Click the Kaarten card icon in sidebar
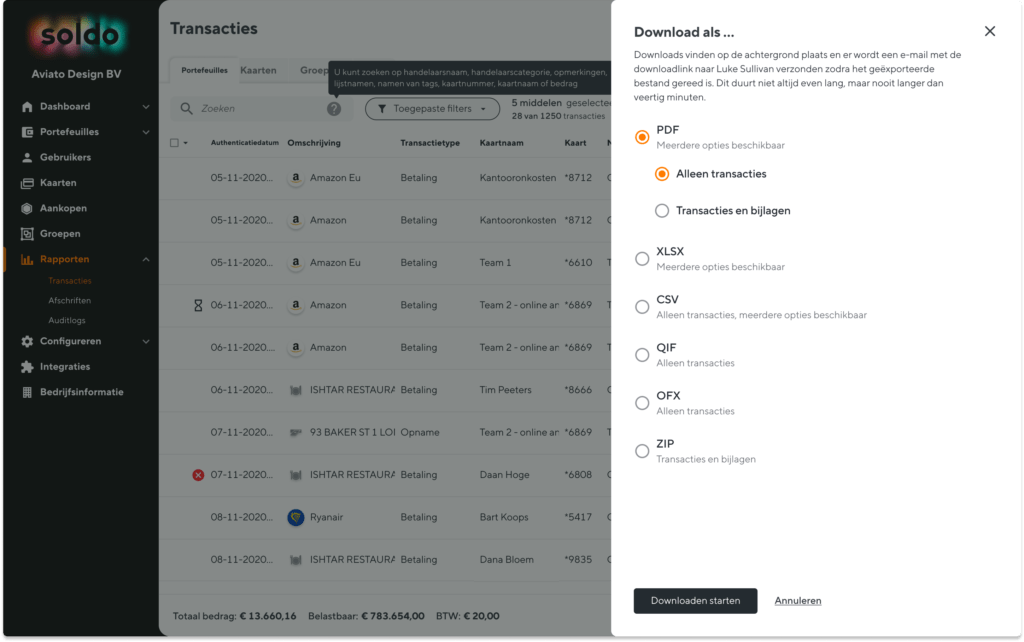This screenshot has height=642, width=1024. coord(27,183)
